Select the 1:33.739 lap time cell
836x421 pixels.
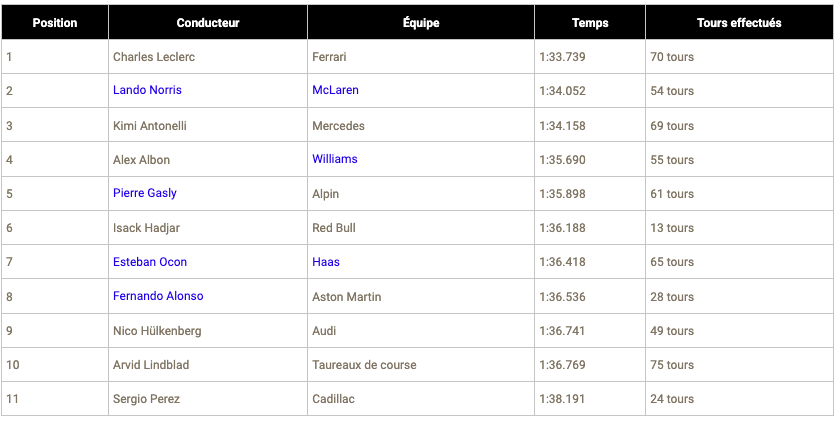[x=562, y=57]
